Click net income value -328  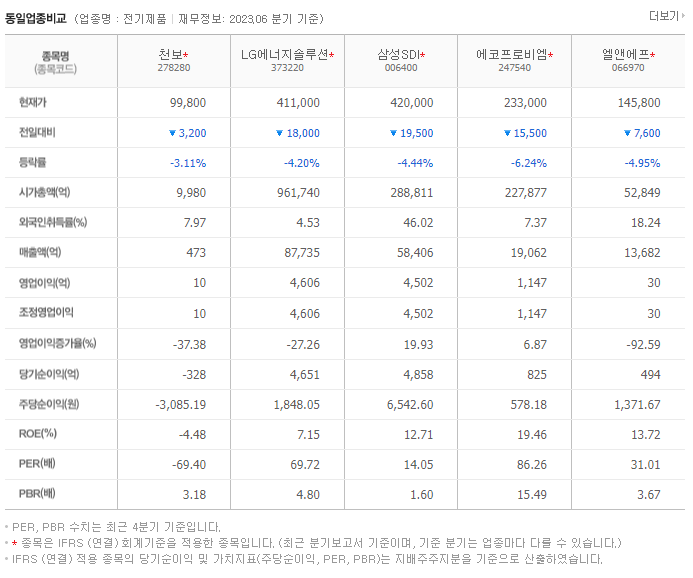[194, 375]
